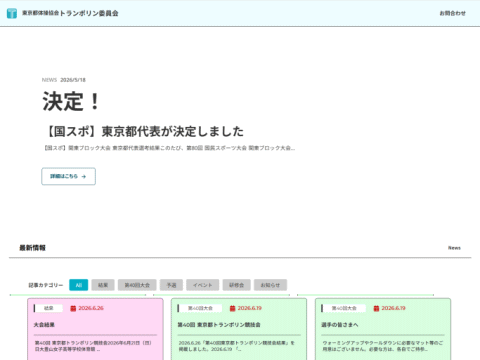Filter articles by 結果 category

tap(103, 285)
